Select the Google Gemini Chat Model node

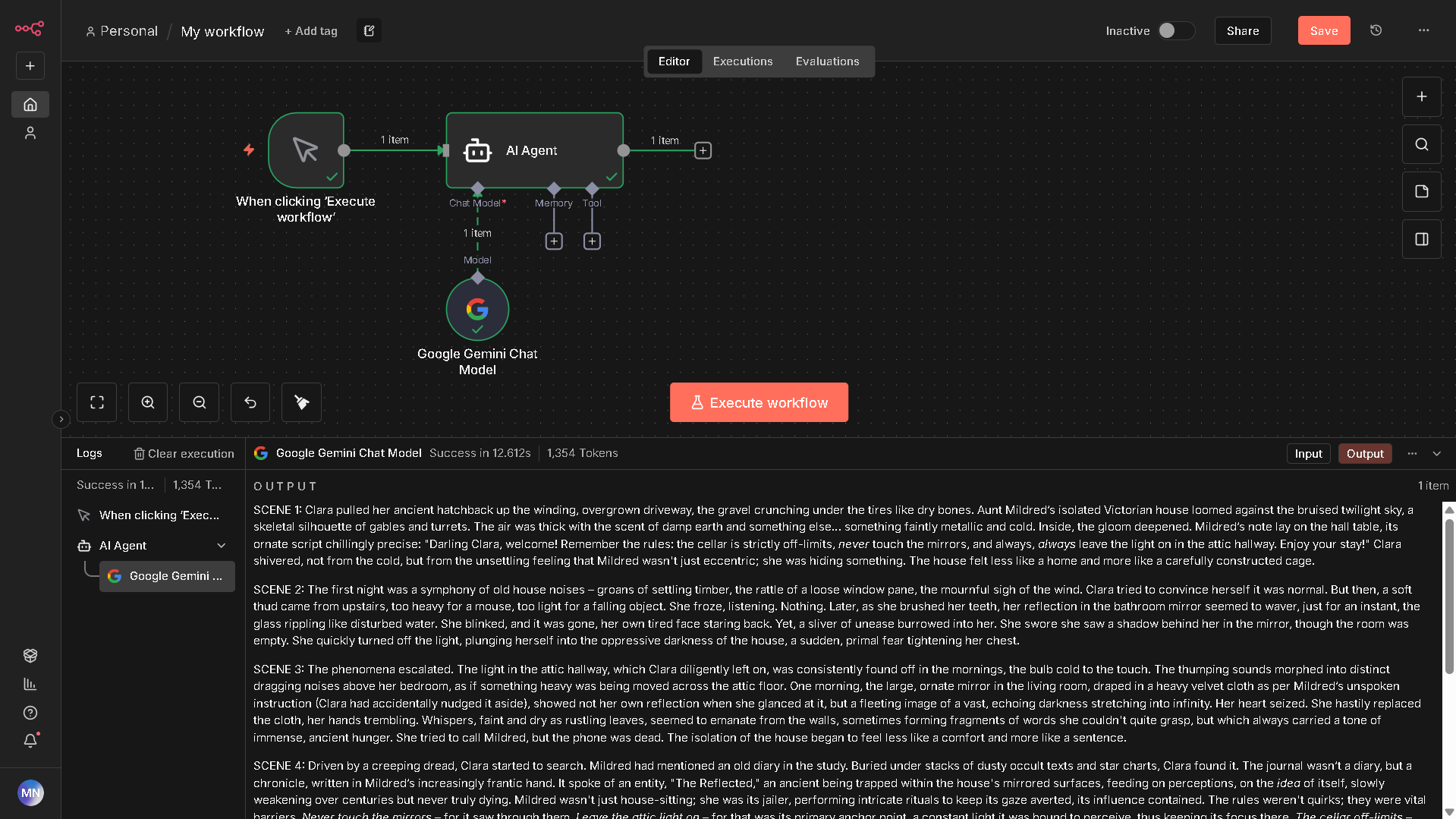[477, 309]
